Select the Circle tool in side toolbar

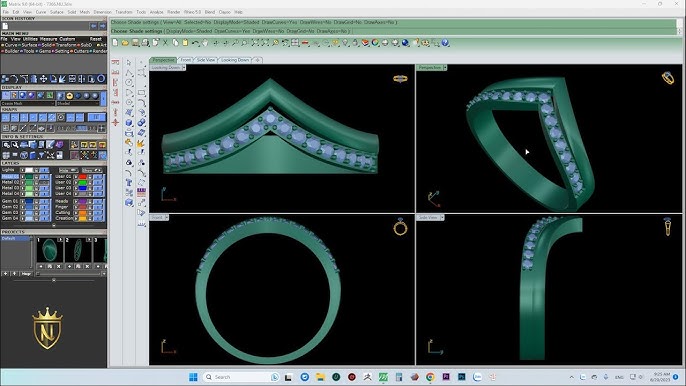click(x=129, y=83)
